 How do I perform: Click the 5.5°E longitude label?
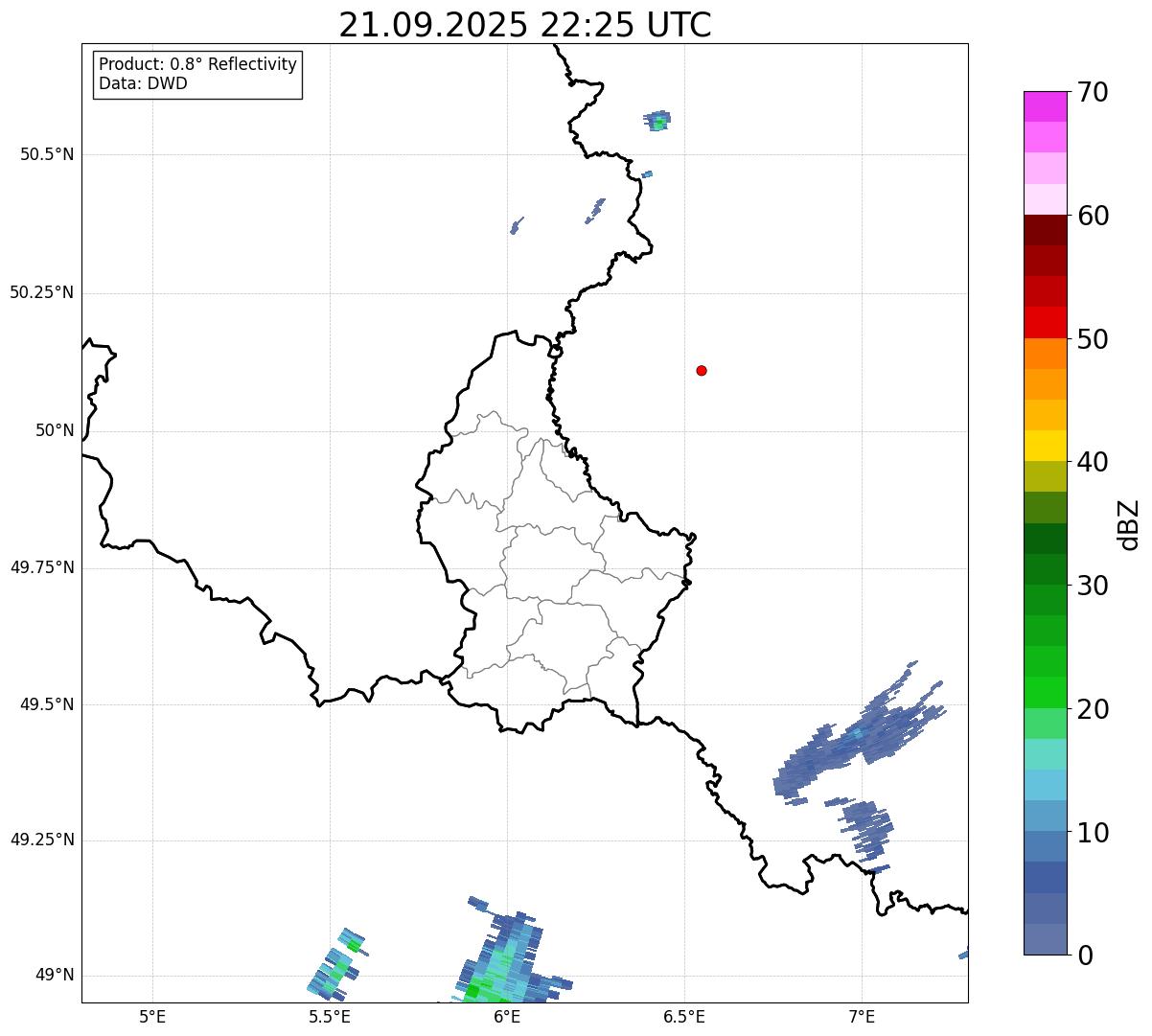[x=330, y=1016]
